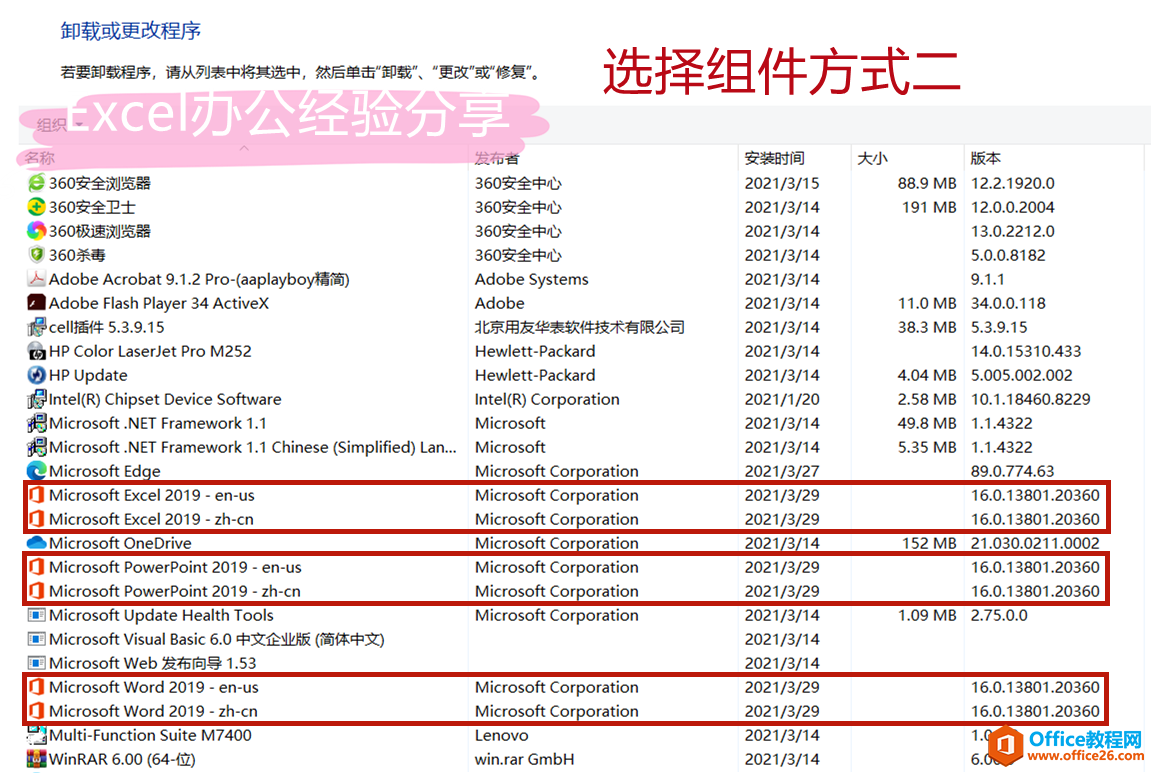Viewport: 1151px width, 773px height.
Task: Click the Microsoft Edge icon
Action: [x=36, y=471]
